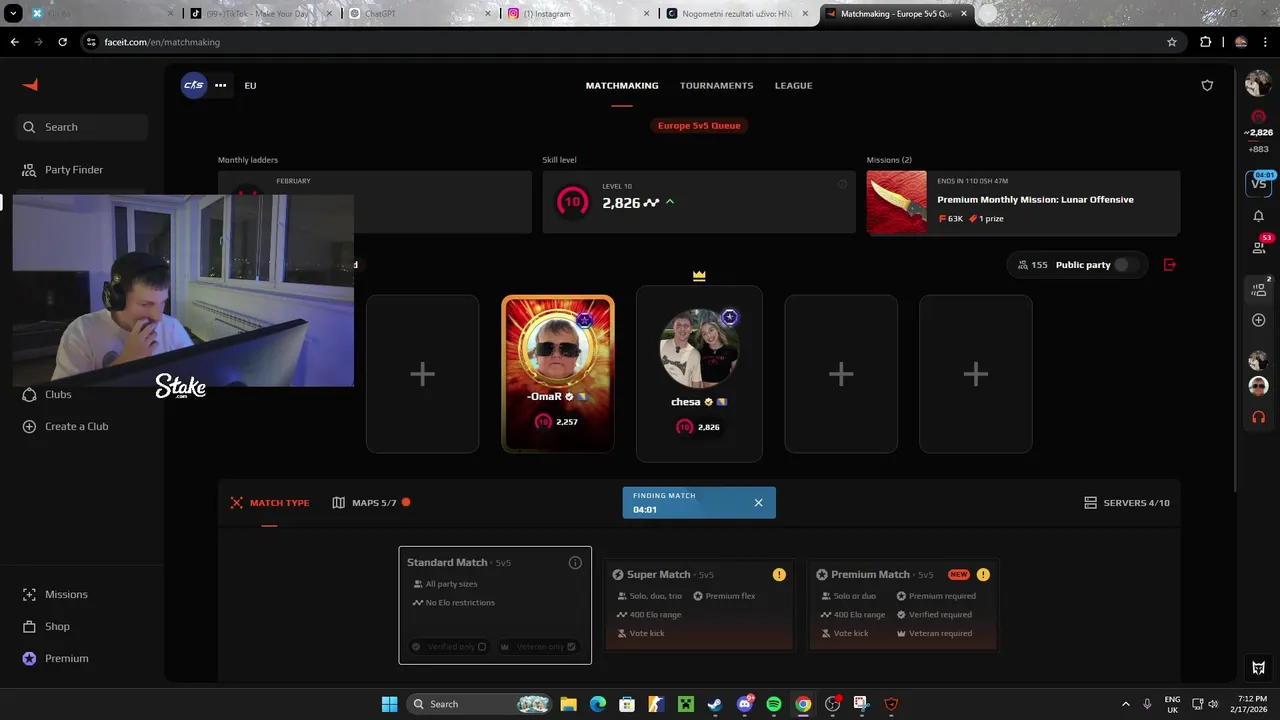Click the Create a Club plus icon
The height and width of the screenshot is (720, 1280).
pyautogui.click(x=29, y=426)
